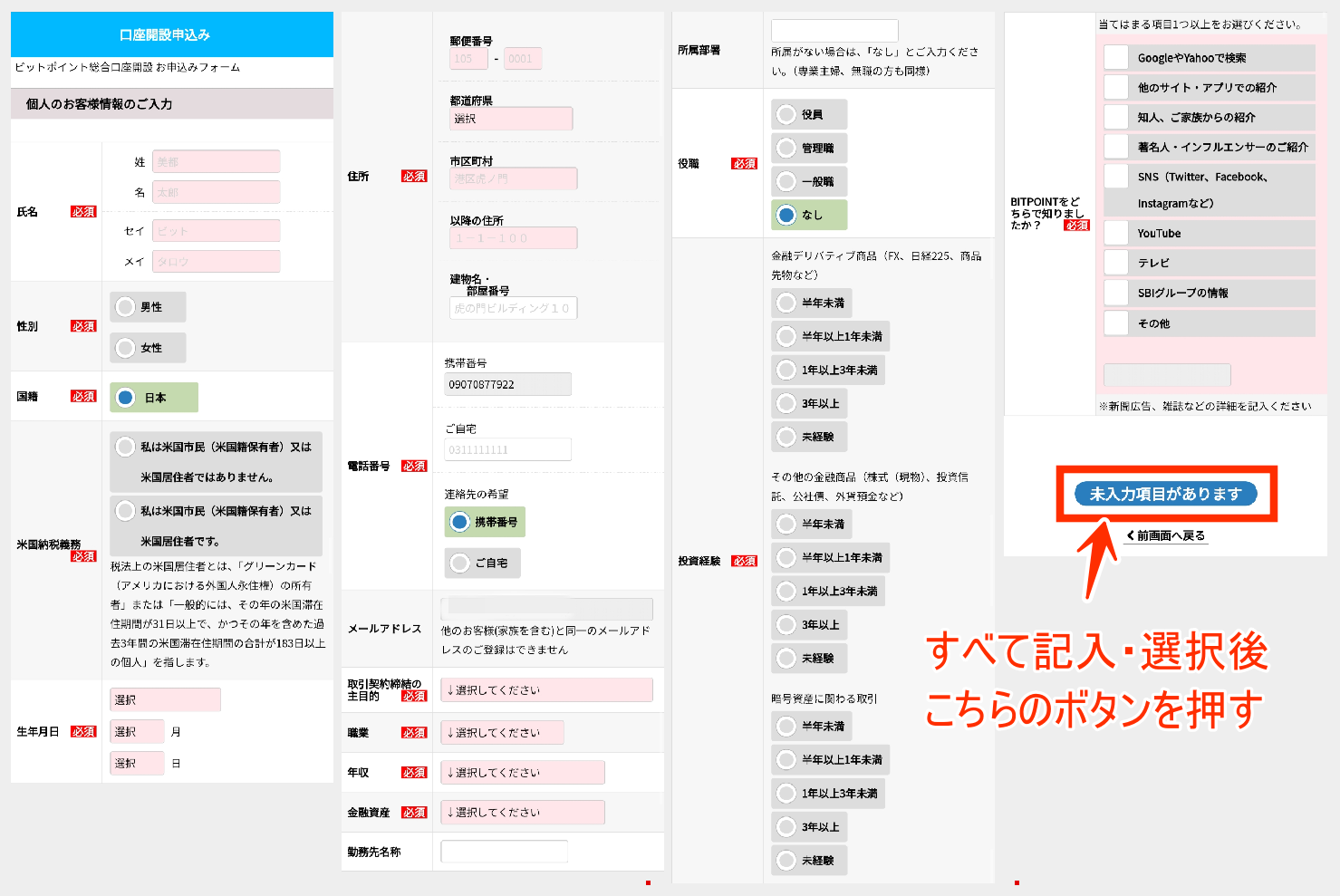Open the 都道府県 prefecture dropdown
1340x896 pixels.
(x=510, y=118)
